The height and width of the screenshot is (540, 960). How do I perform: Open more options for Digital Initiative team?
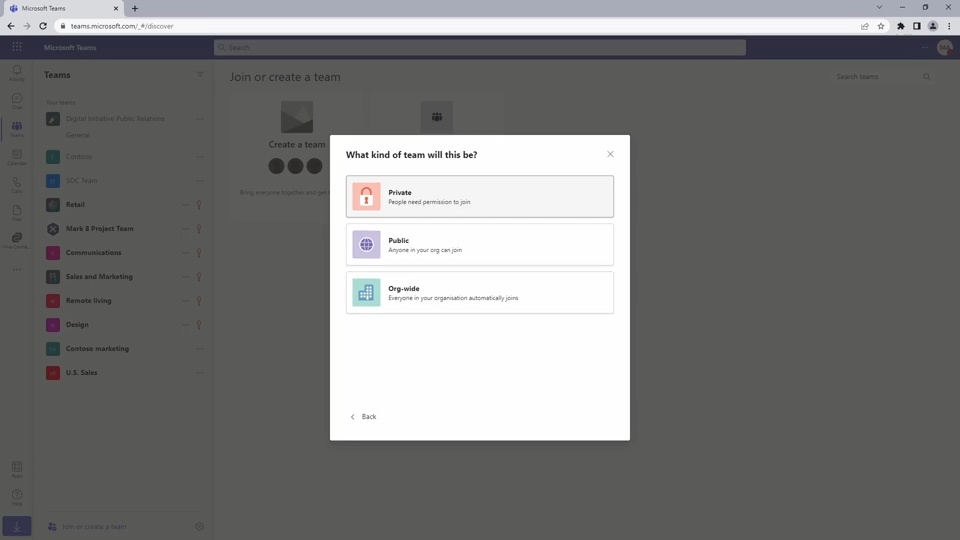click(x=200, y=119)
